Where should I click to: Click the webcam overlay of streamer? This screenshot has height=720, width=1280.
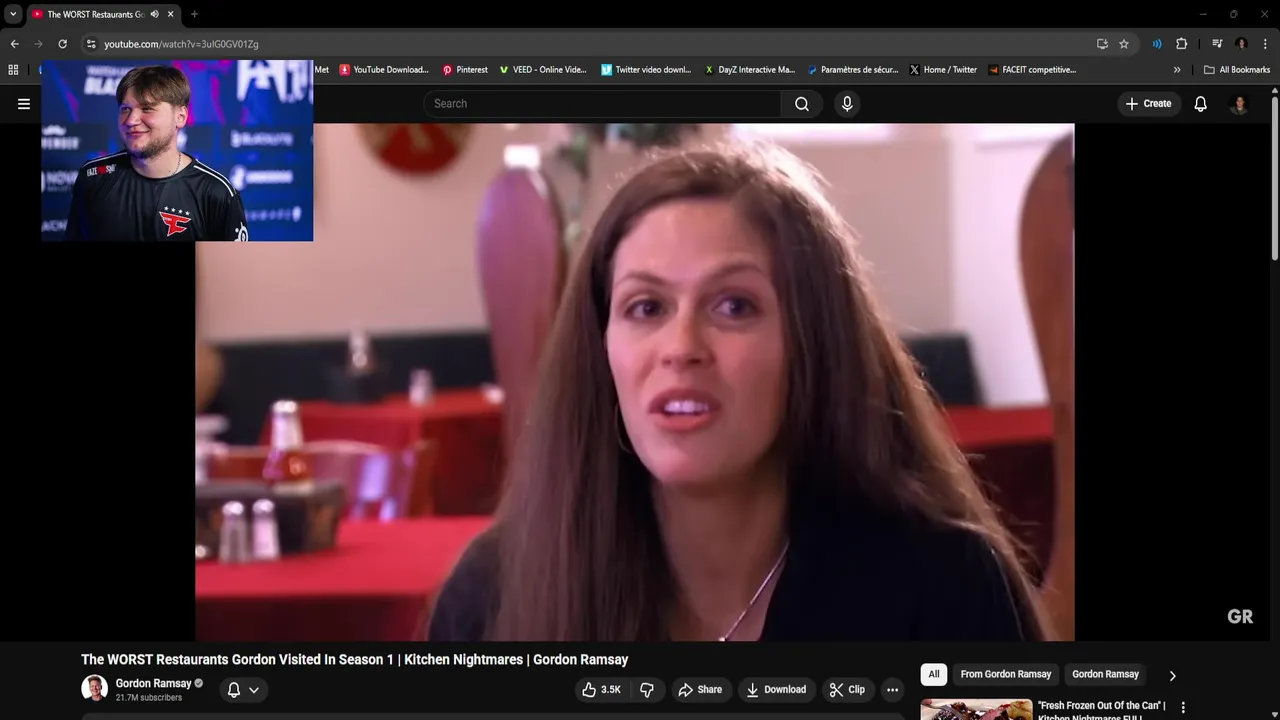[x=177, y=151]
